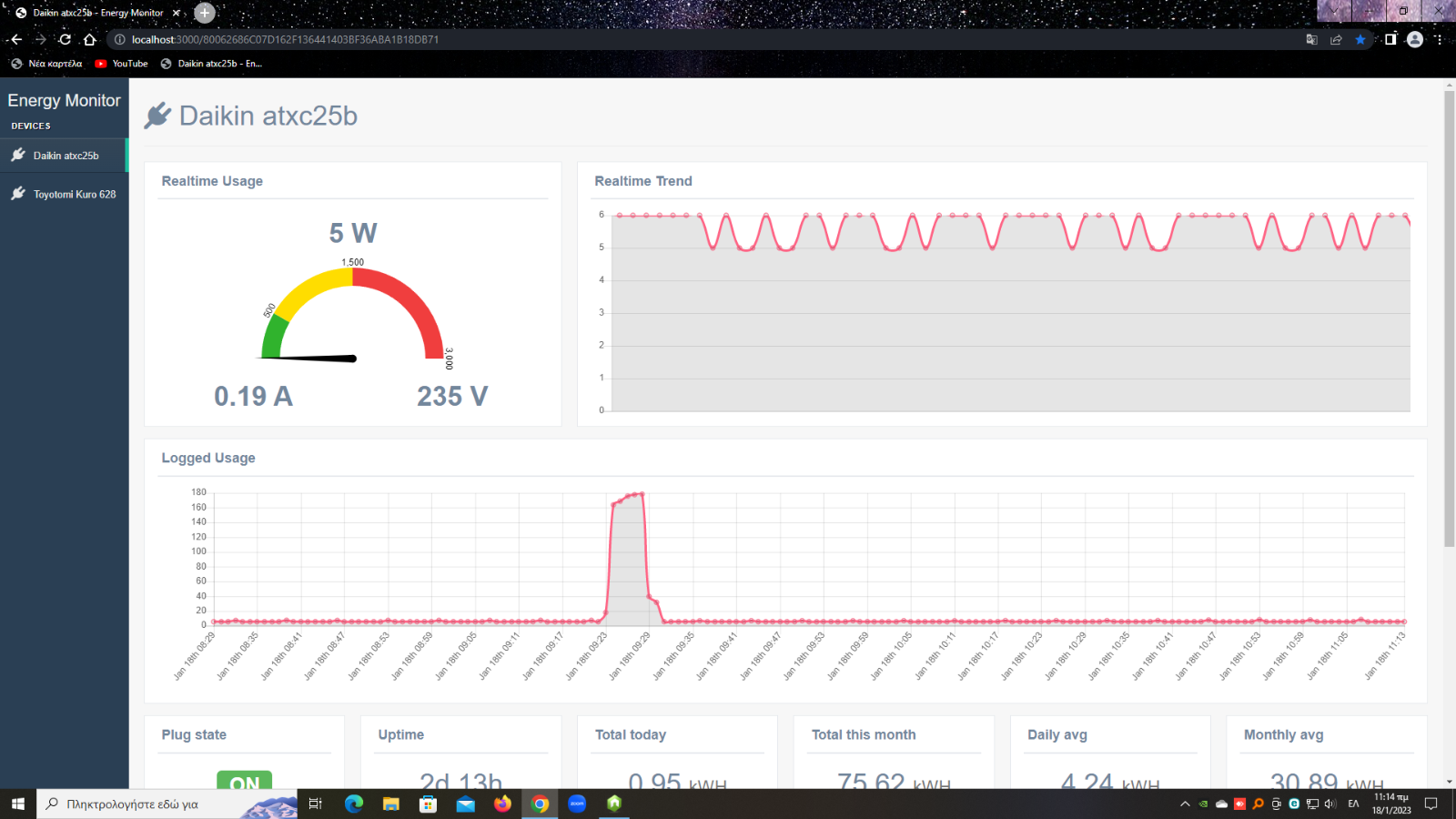The height and width of the screenshot is (819, 1456).
Task: Open network status tray icon
Action: pyautogui.click(x=1312, y=804)
